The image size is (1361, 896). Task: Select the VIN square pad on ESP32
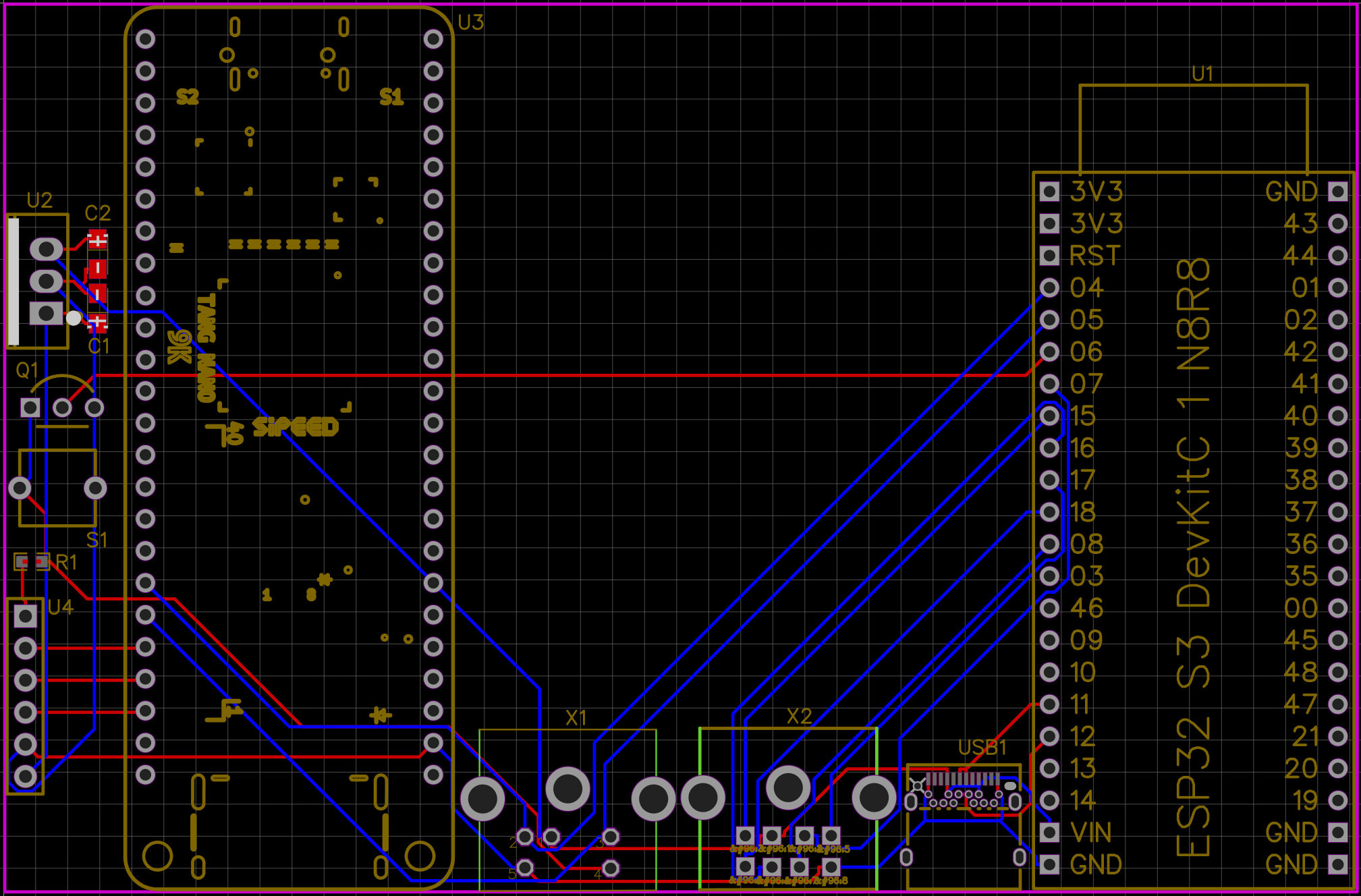1049,832
